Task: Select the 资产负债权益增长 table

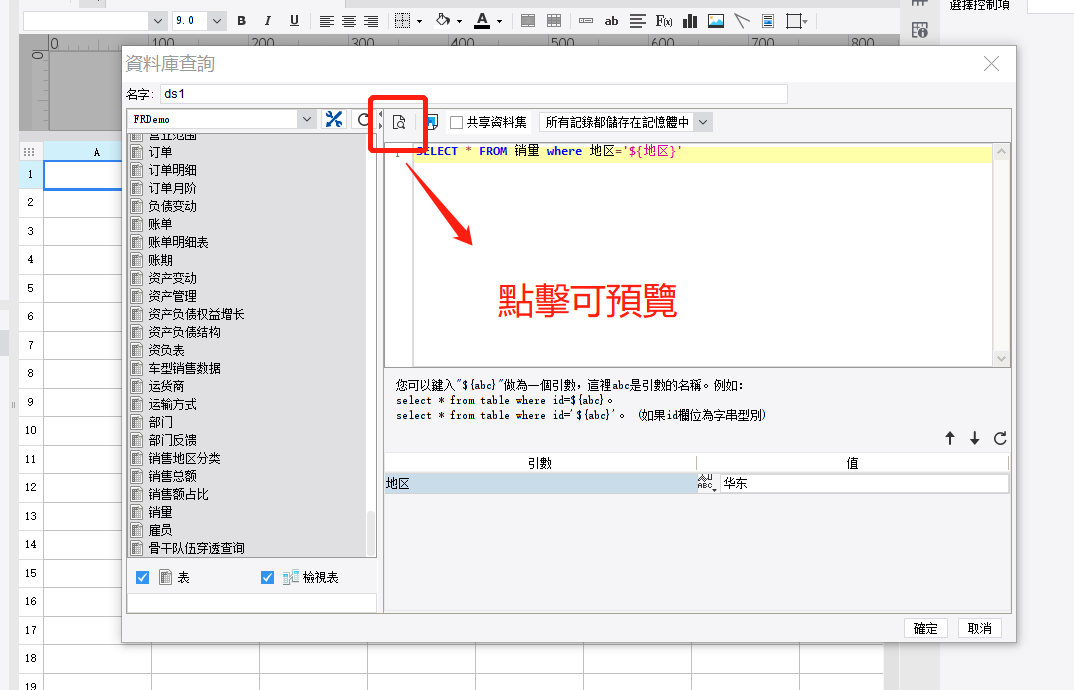Action: [197, 314]
